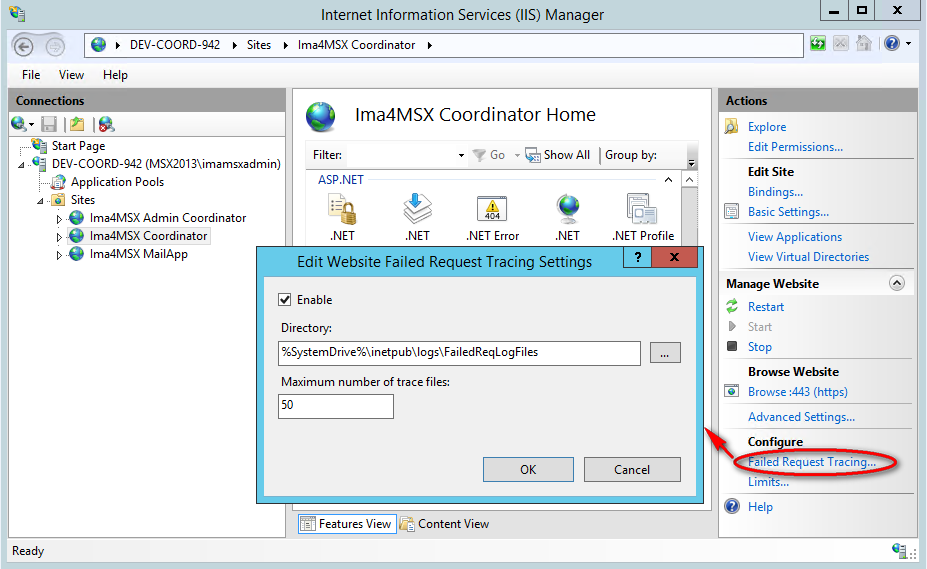
Task: Click the Save icon in Connections toolbar
Action: [49, 124]
